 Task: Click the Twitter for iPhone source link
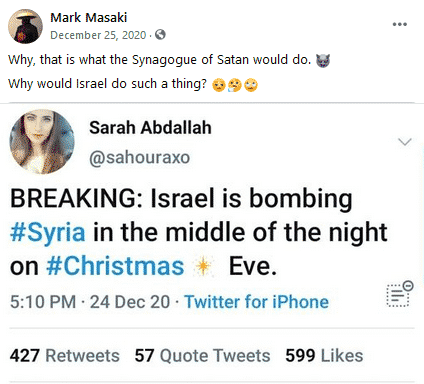click(257, 302)
